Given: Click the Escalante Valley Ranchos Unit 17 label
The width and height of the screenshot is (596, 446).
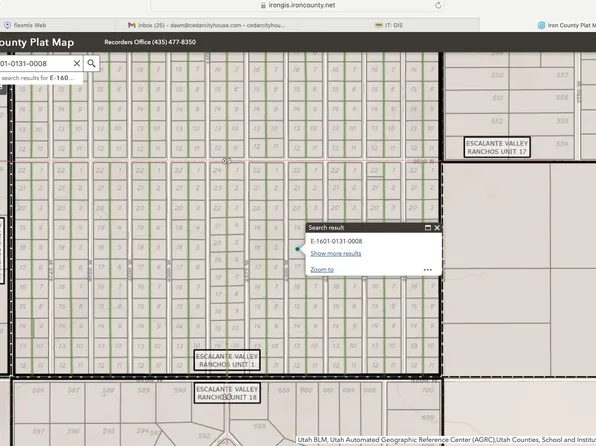Looking at the screenshot, I should point(497,147).
